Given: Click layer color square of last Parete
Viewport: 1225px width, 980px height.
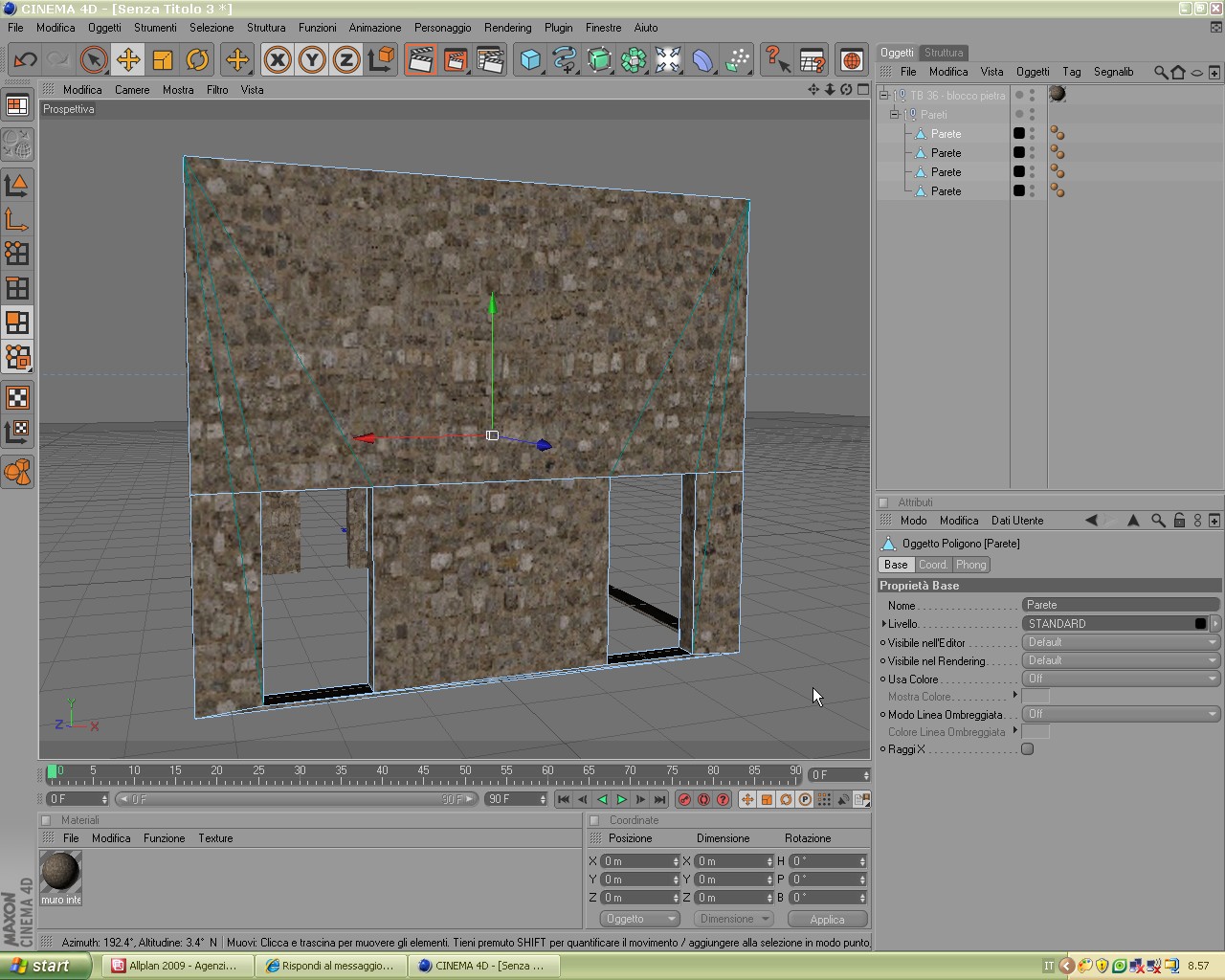Looking at the screenshot, I should point(1019,191).
